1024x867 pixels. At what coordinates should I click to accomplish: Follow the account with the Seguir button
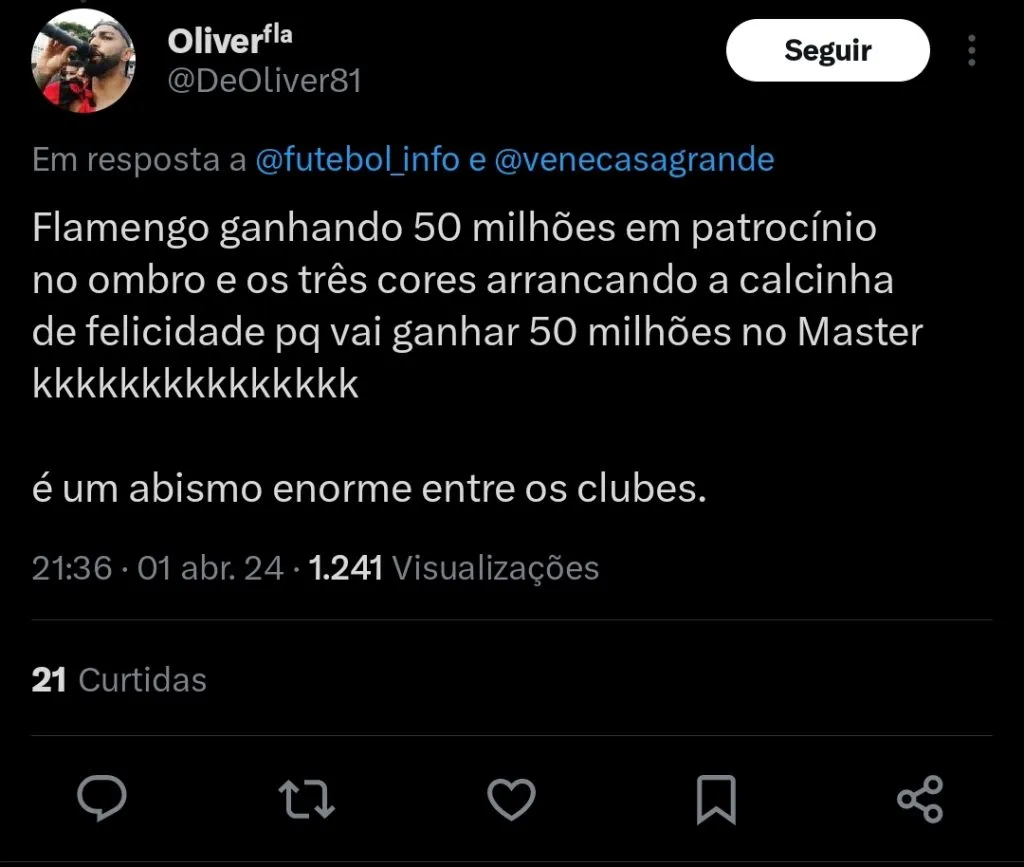(827, 50)
